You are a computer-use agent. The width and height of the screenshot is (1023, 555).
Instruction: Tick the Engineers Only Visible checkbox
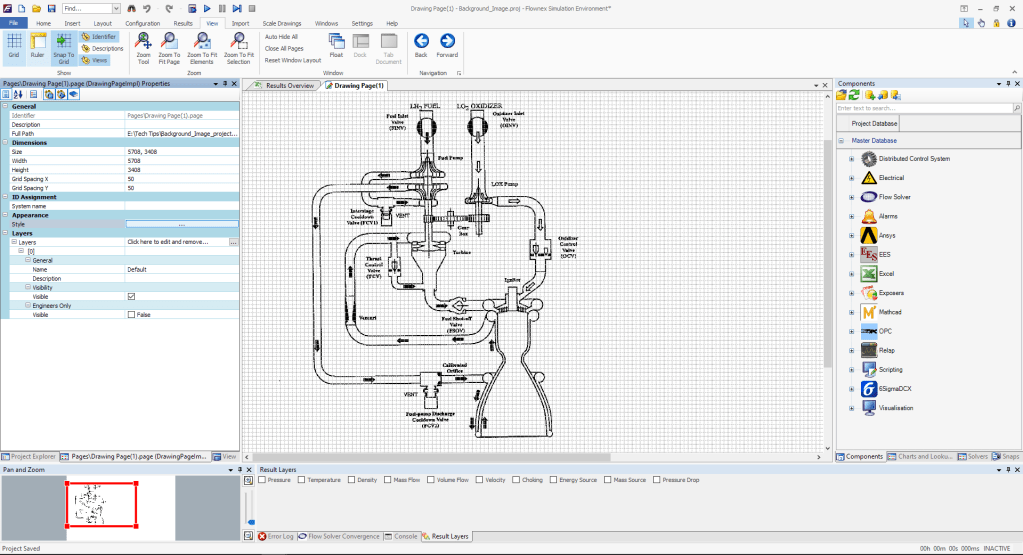tap(132, 314)
